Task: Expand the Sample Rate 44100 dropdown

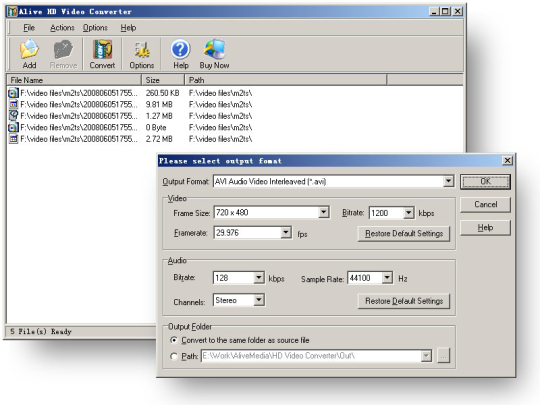Action: (387, 278)
